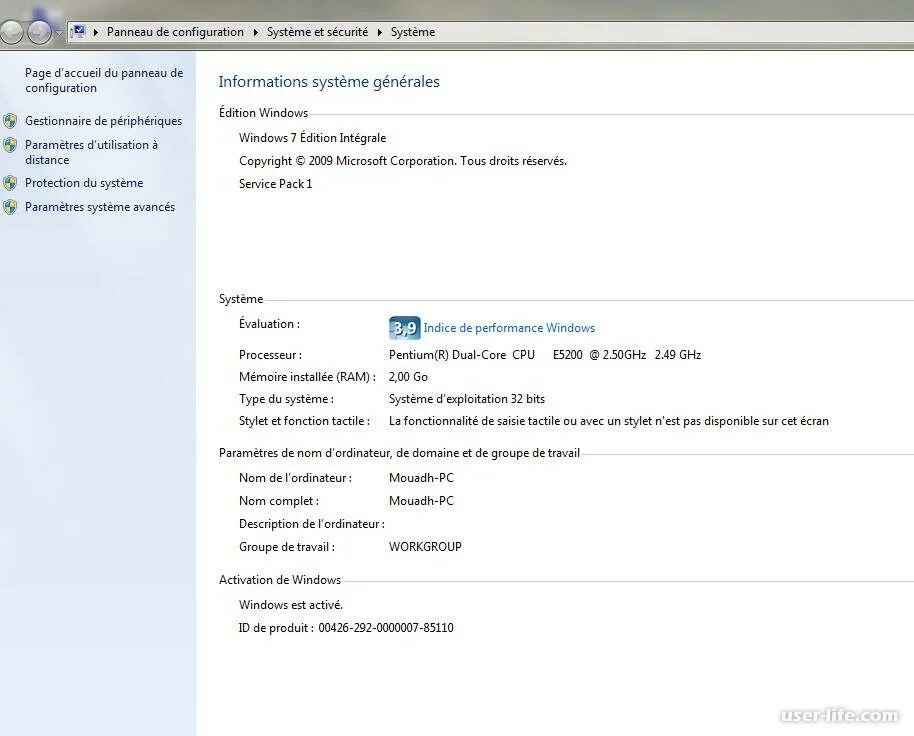Select RAM value 2,00 Go
The height and width of the screenshot is (736, 914).
(x=408, y=377)
